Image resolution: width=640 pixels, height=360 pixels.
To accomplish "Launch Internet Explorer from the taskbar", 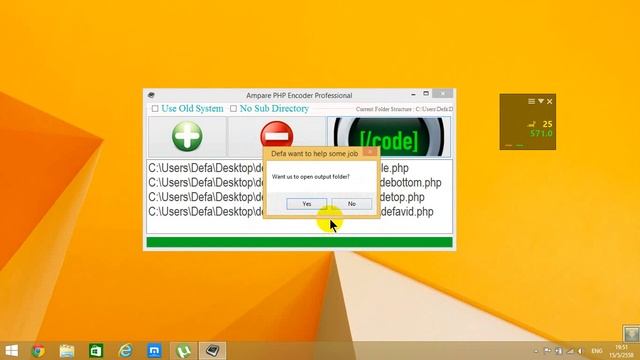I will 125,351.
